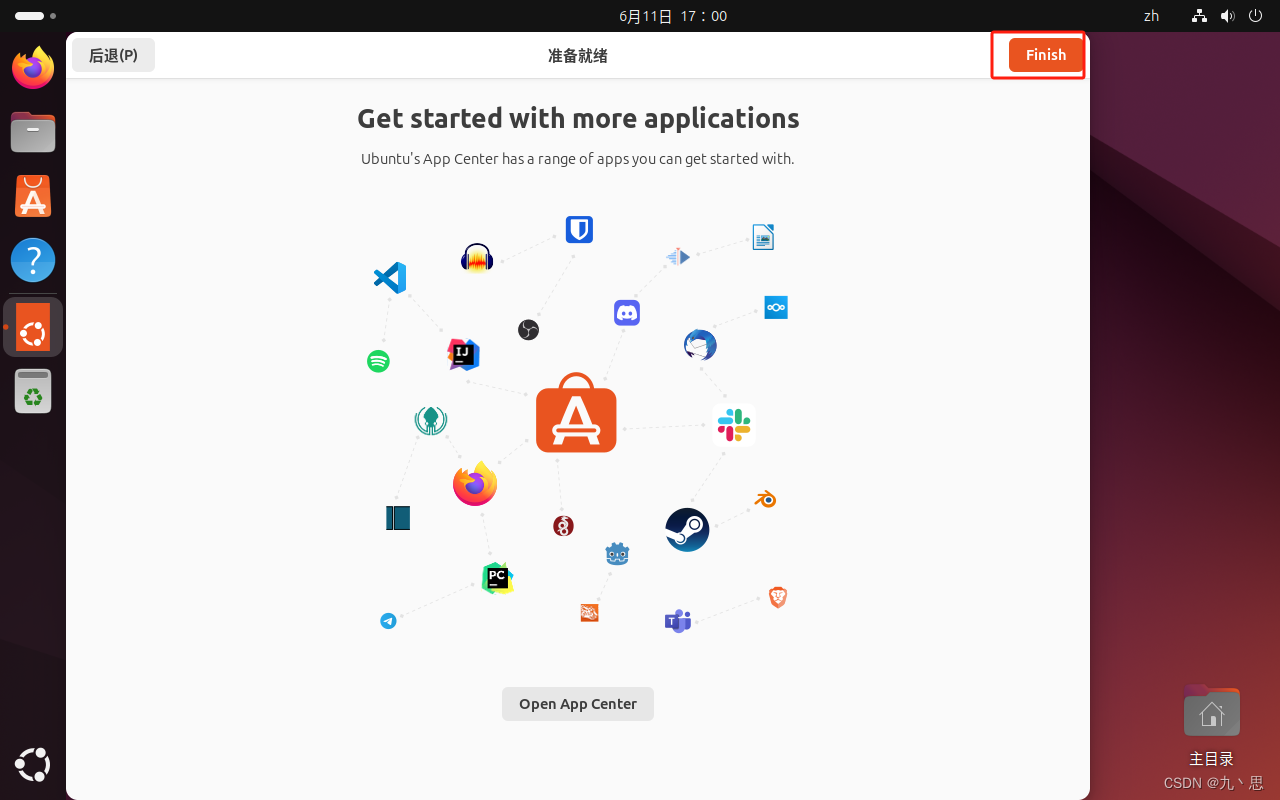Click the Bitwarden shield icon
Screen dimensions: 1280x800
click(580, 230)
